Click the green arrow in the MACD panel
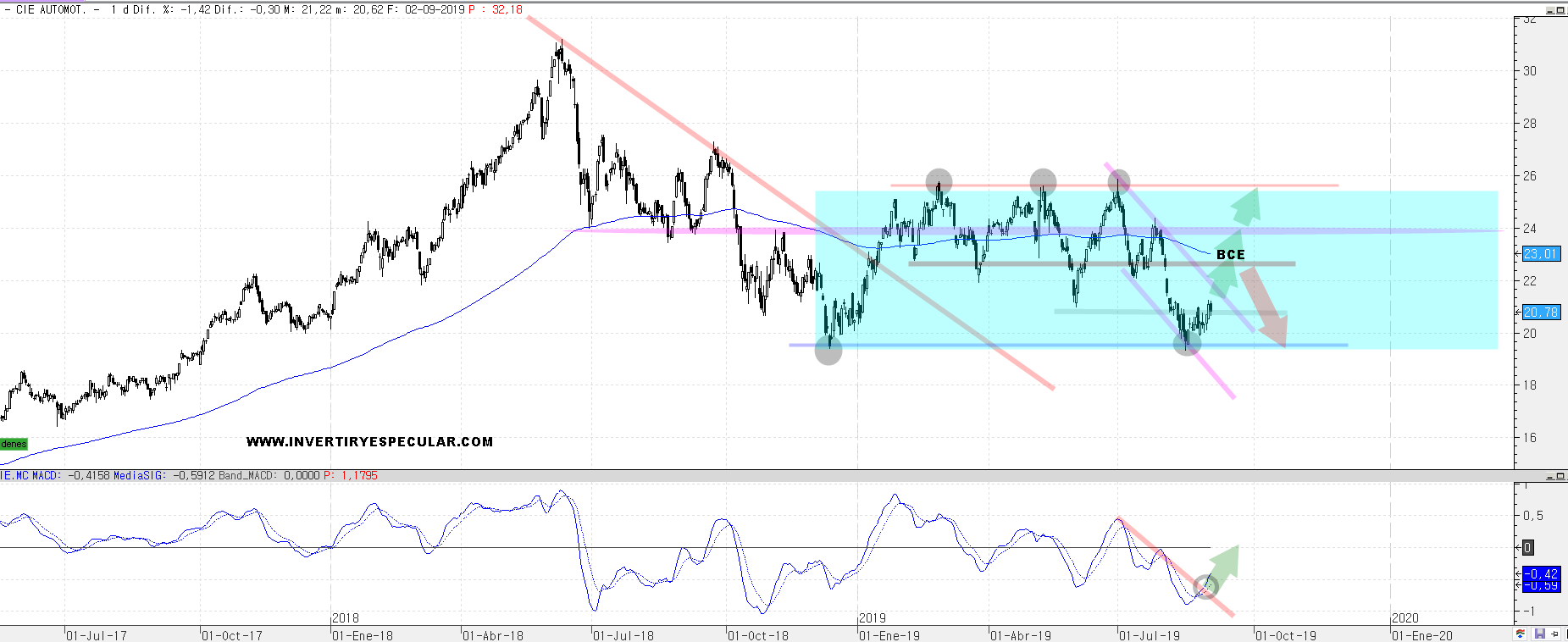 (1223, 562)
